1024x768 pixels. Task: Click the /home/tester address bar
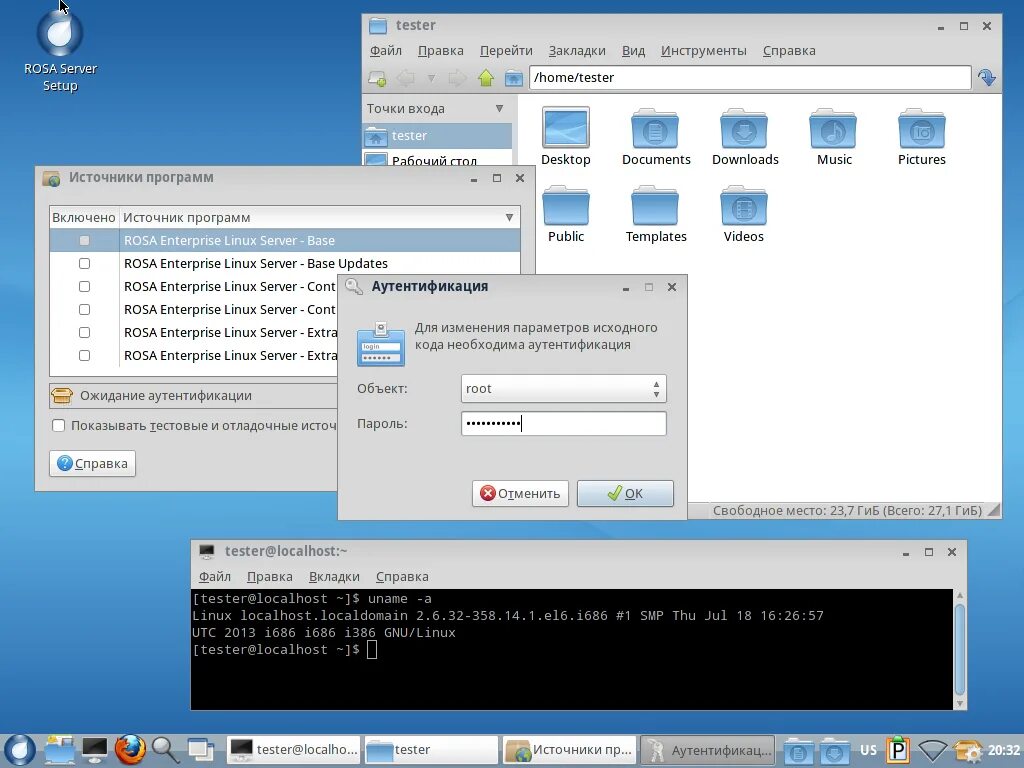[750, 78]
